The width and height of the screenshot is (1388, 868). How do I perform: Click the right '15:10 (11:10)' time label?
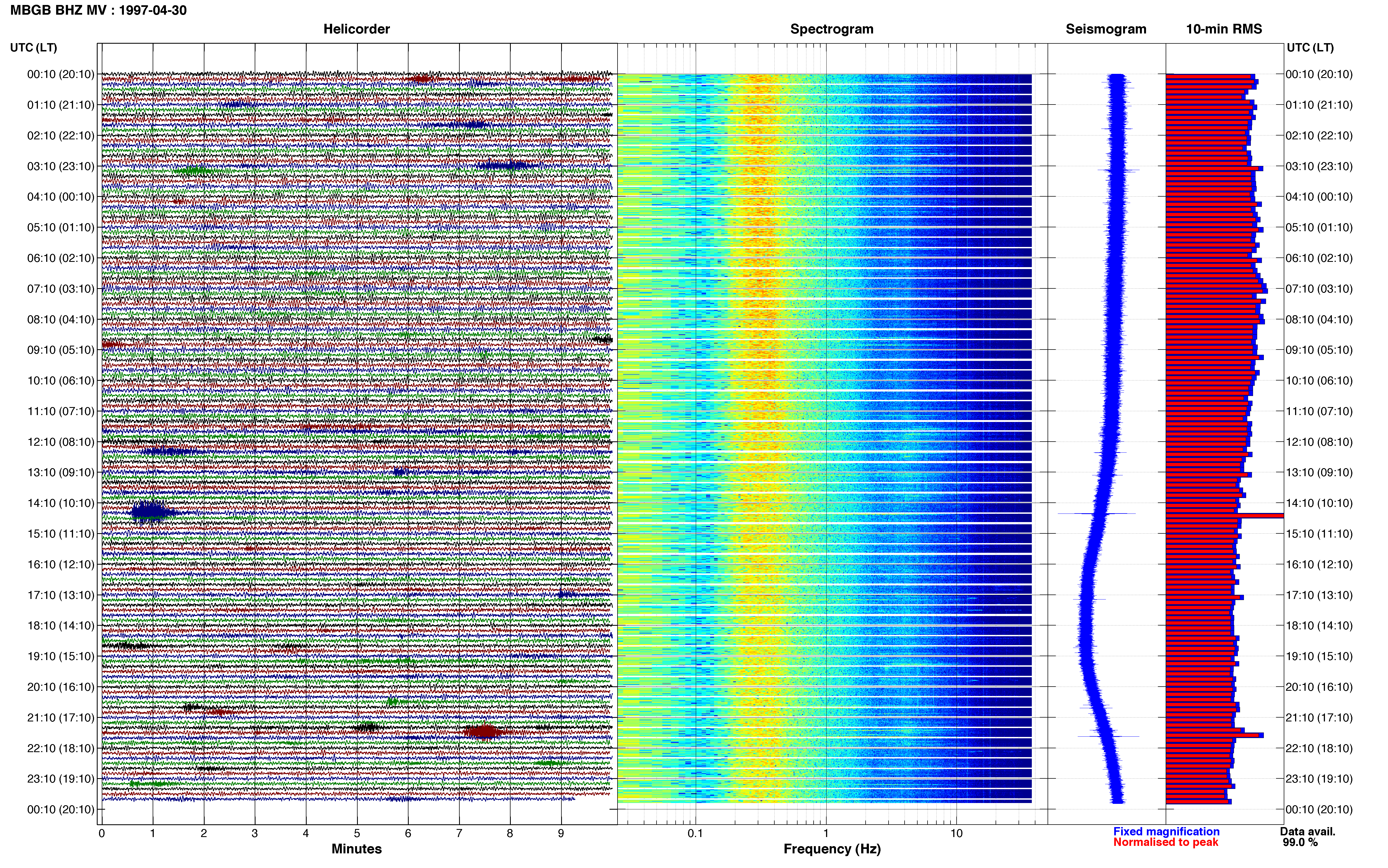(1319, 534)
